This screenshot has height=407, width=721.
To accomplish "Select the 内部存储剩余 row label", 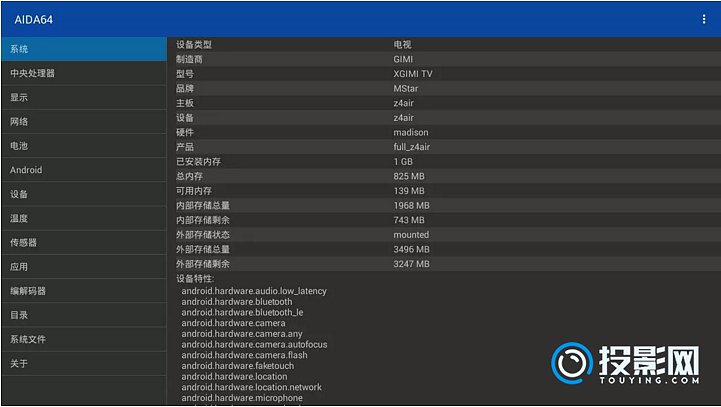I will [x=203, y=220].
